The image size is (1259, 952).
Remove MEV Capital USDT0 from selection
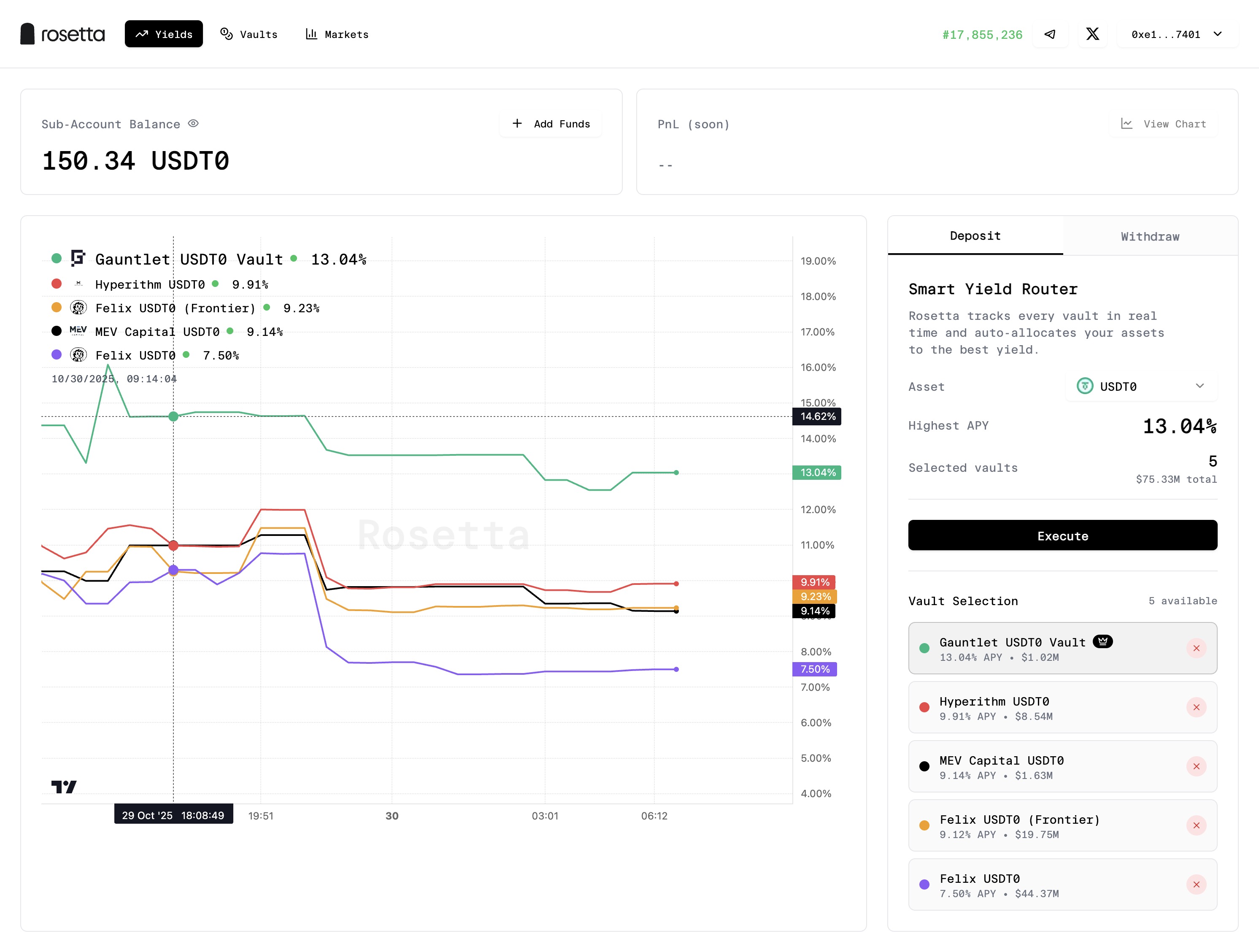(x=1197, y=766)
